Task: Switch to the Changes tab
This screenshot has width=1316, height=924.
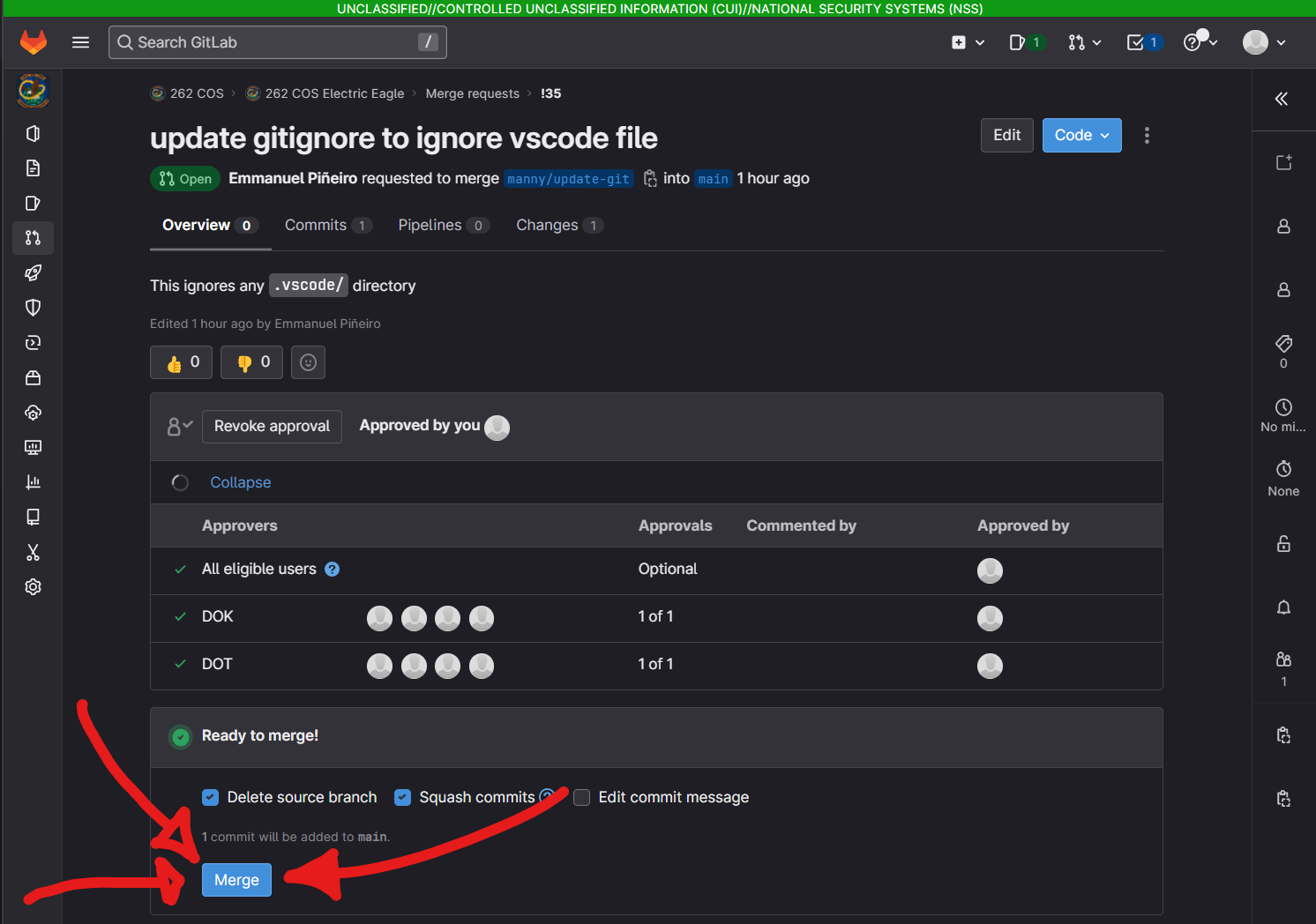Action: 559,226
